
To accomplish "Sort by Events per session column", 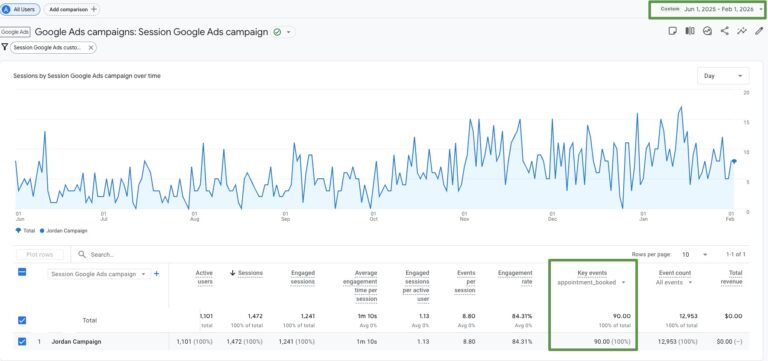I will coord(465,282).
